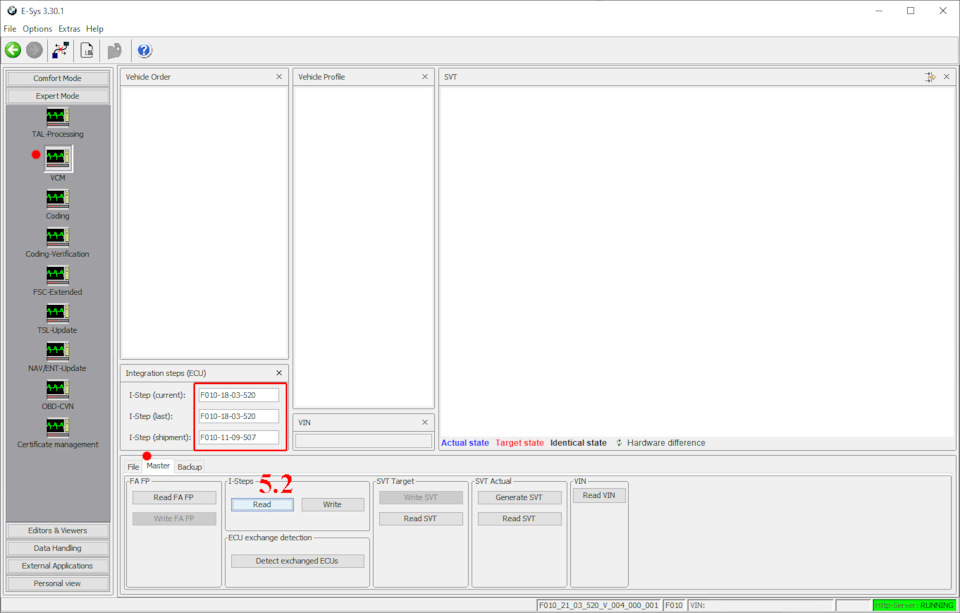Click the Target state legend label
Screen dimensions: 960x613
click(520, 443)
